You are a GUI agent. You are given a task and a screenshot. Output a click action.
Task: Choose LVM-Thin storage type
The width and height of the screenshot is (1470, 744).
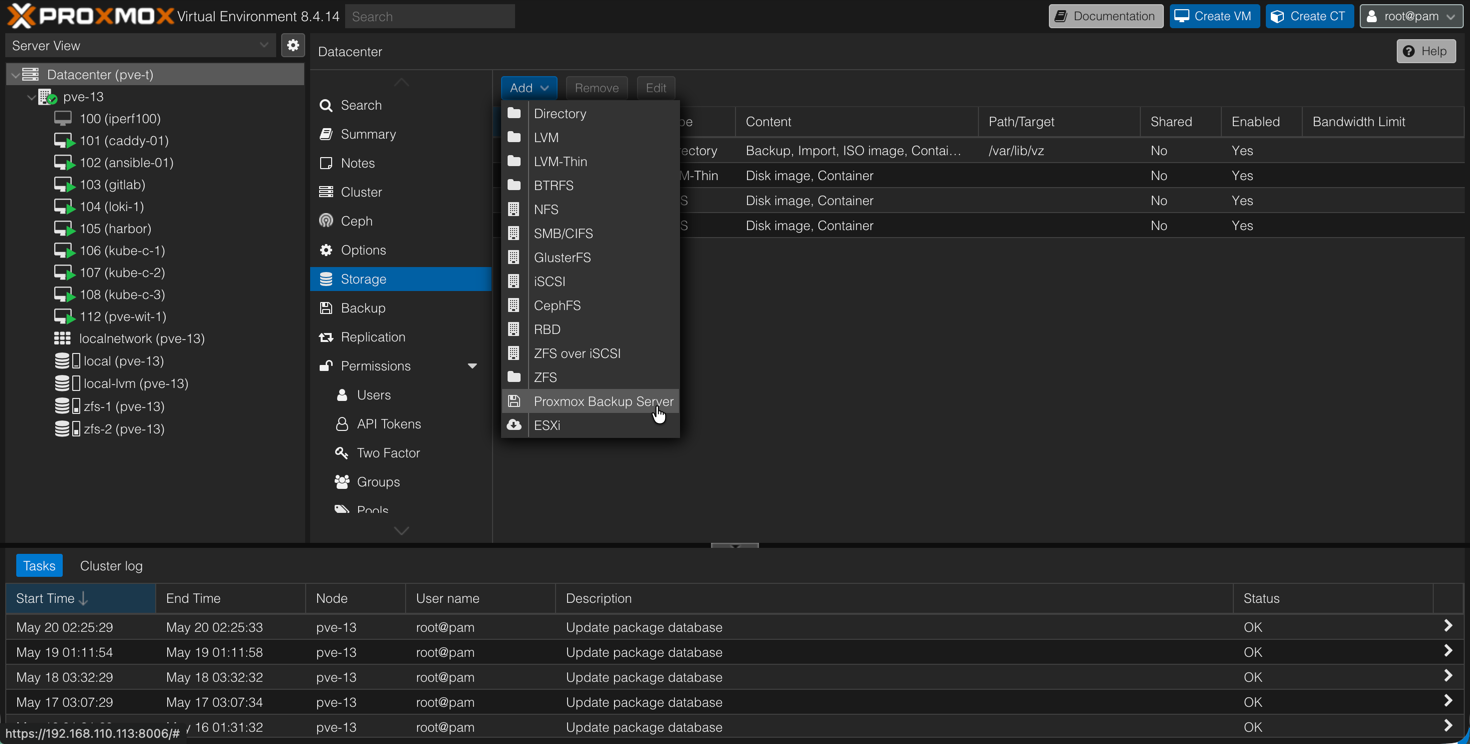(590, 162)
